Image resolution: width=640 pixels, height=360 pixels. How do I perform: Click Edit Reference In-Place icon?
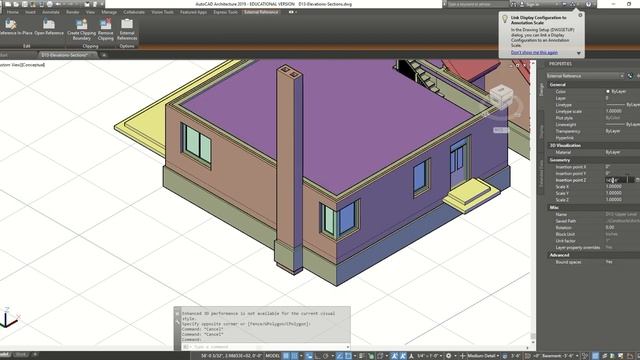[10, 24]
